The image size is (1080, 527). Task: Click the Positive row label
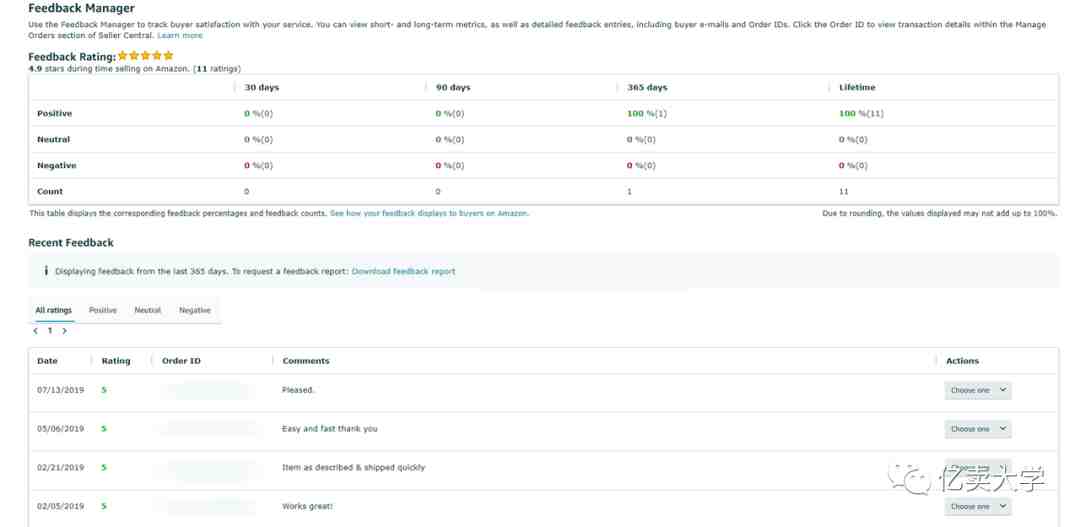pos(54,114)
